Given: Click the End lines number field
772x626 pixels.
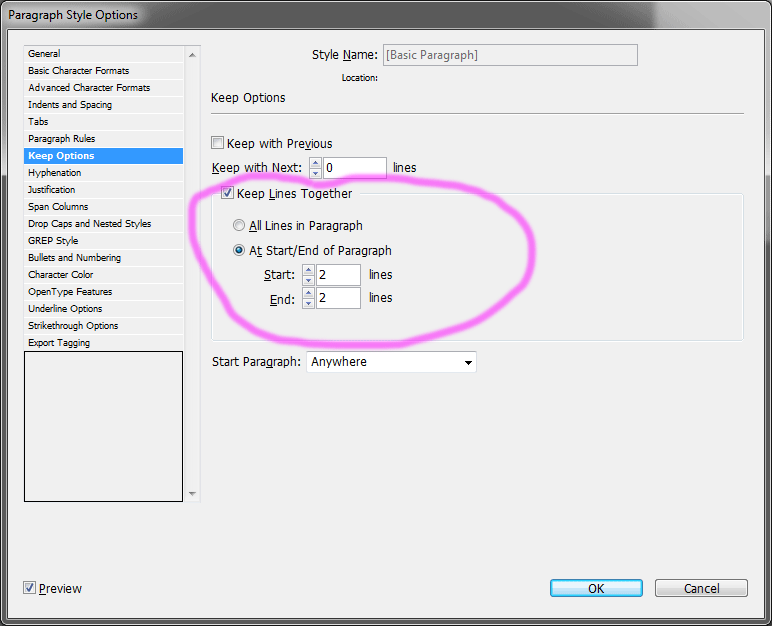Looking at the screenshot, I should 338,298.
